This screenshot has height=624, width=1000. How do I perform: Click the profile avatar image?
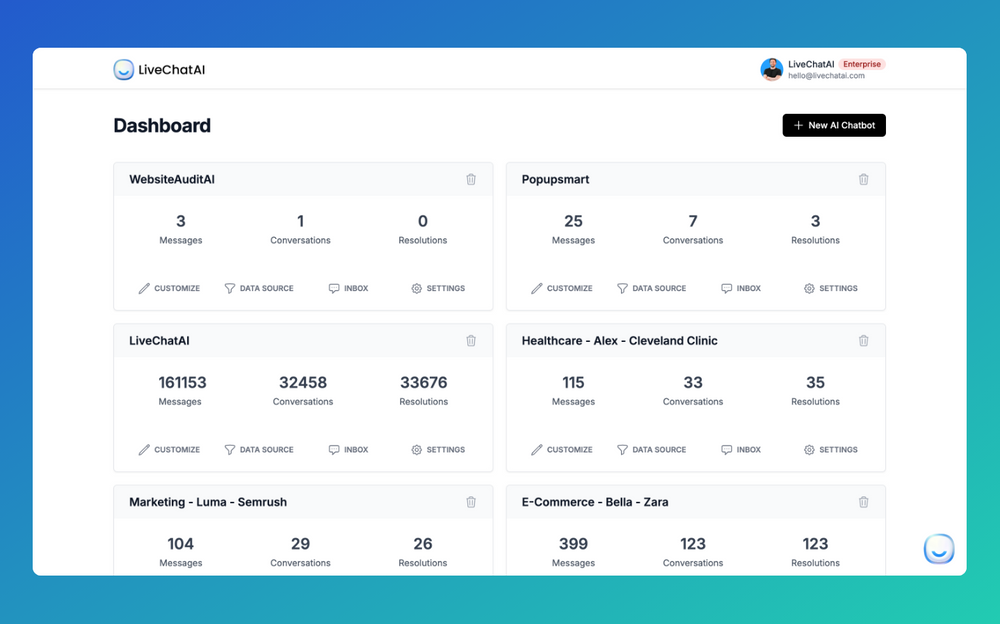click(x=771, y=69)
